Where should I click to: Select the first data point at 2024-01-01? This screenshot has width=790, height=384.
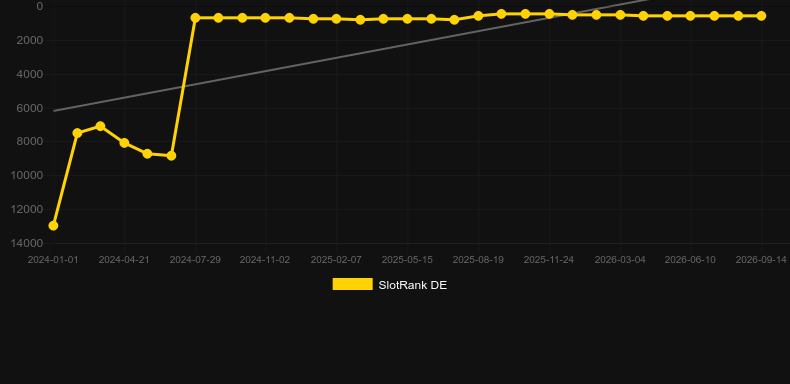53,226
